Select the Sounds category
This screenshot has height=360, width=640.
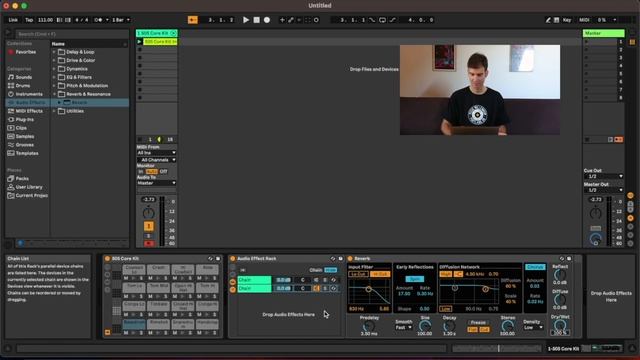23,77
